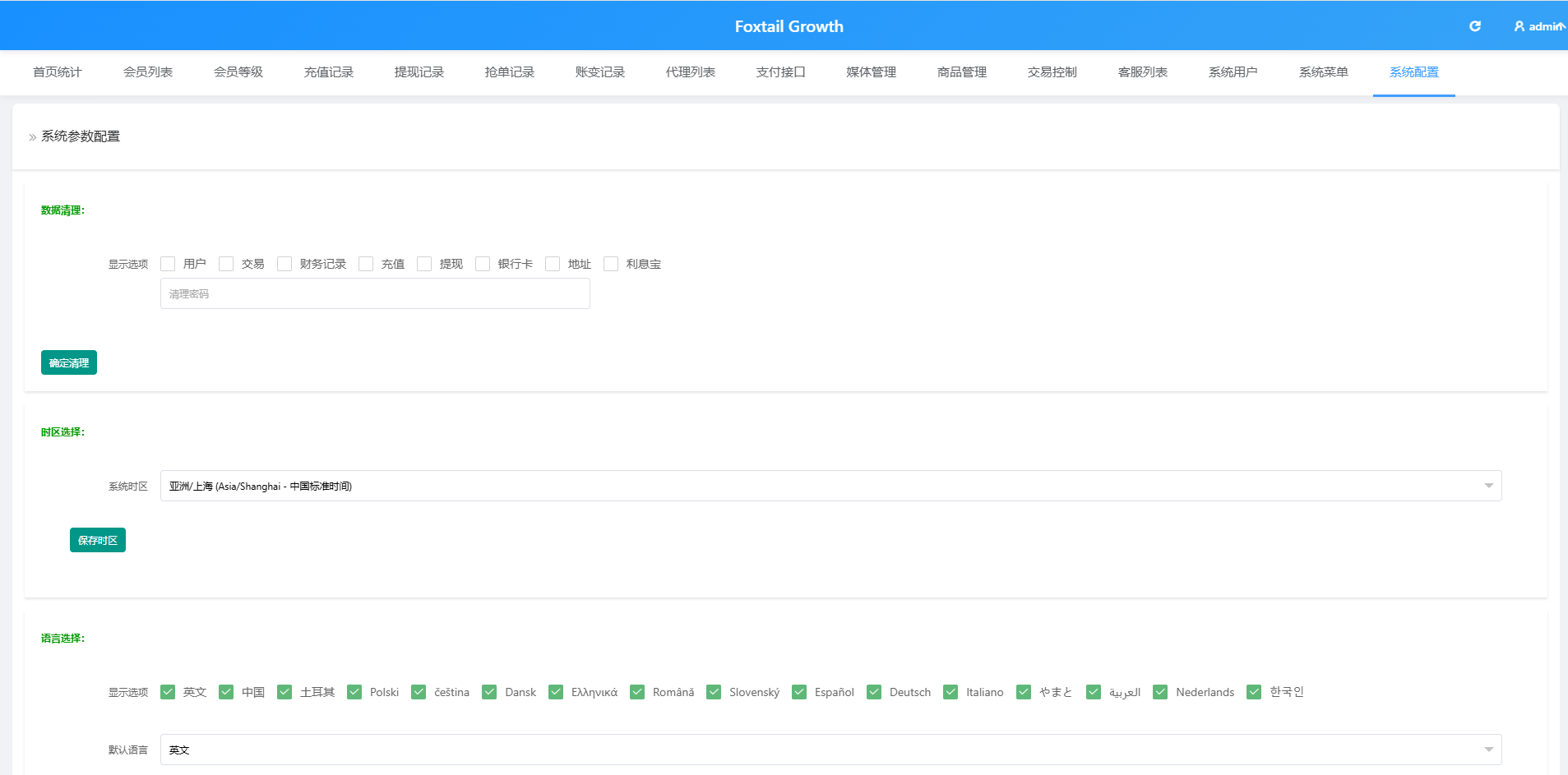Enable the 充值 cleanup checkbox
Viewport: 1568px width, 775px height.
366,264
